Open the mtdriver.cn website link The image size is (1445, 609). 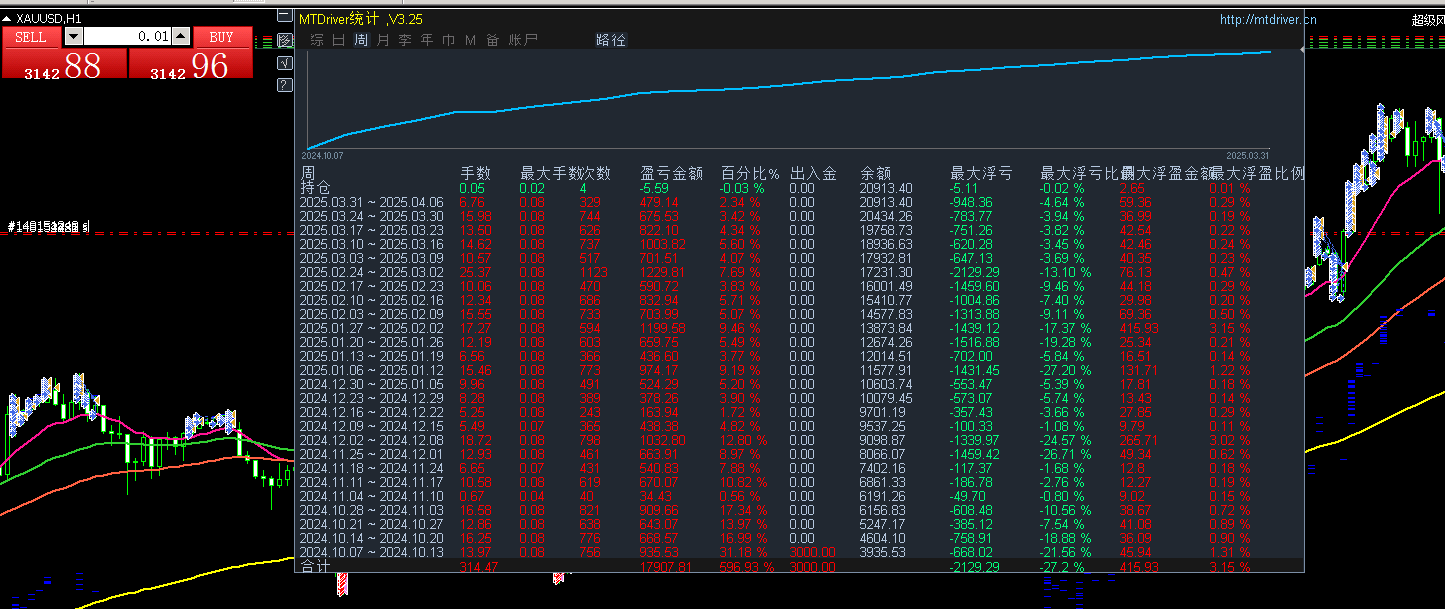[1267, 19]
